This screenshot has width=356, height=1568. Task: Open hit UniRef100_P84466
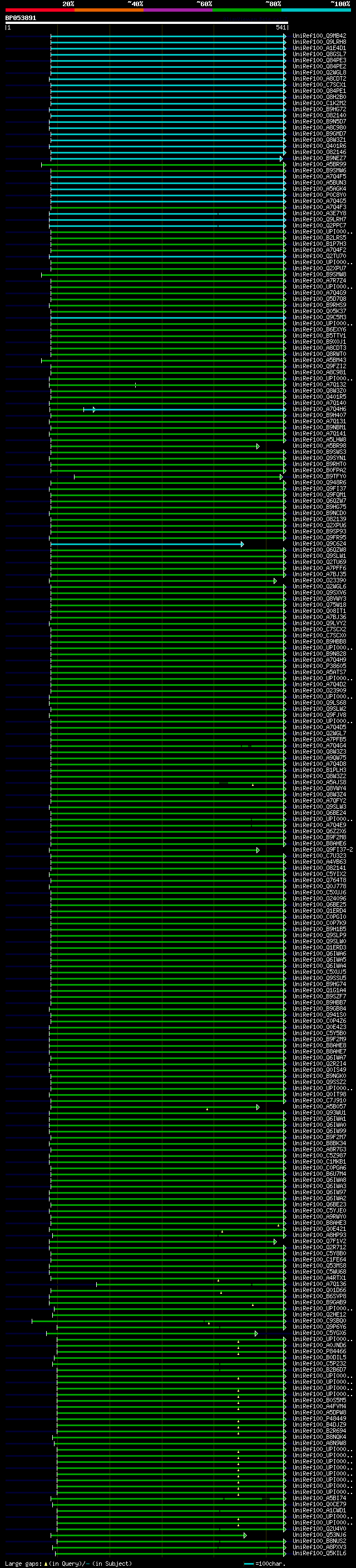(x=319, y=1352)
